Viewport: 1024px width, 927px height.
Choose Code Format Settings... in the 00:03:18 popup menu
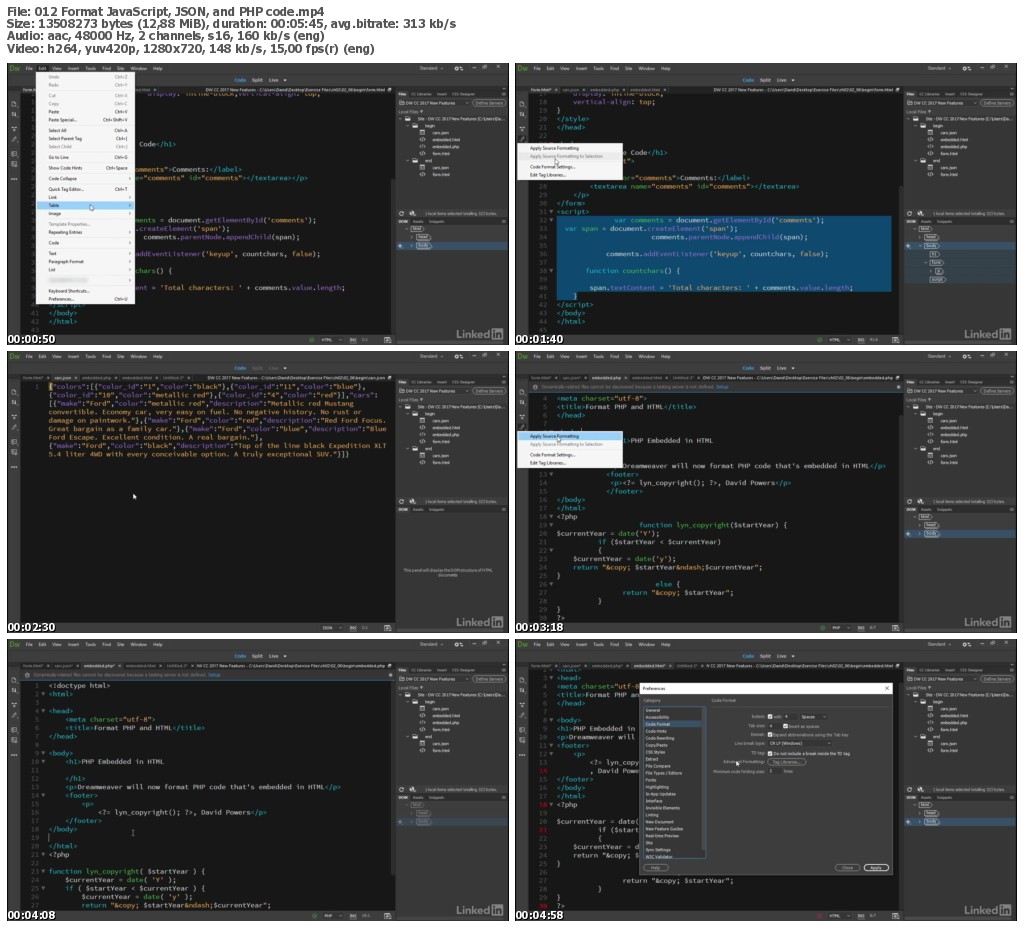(x=553, y=454)
